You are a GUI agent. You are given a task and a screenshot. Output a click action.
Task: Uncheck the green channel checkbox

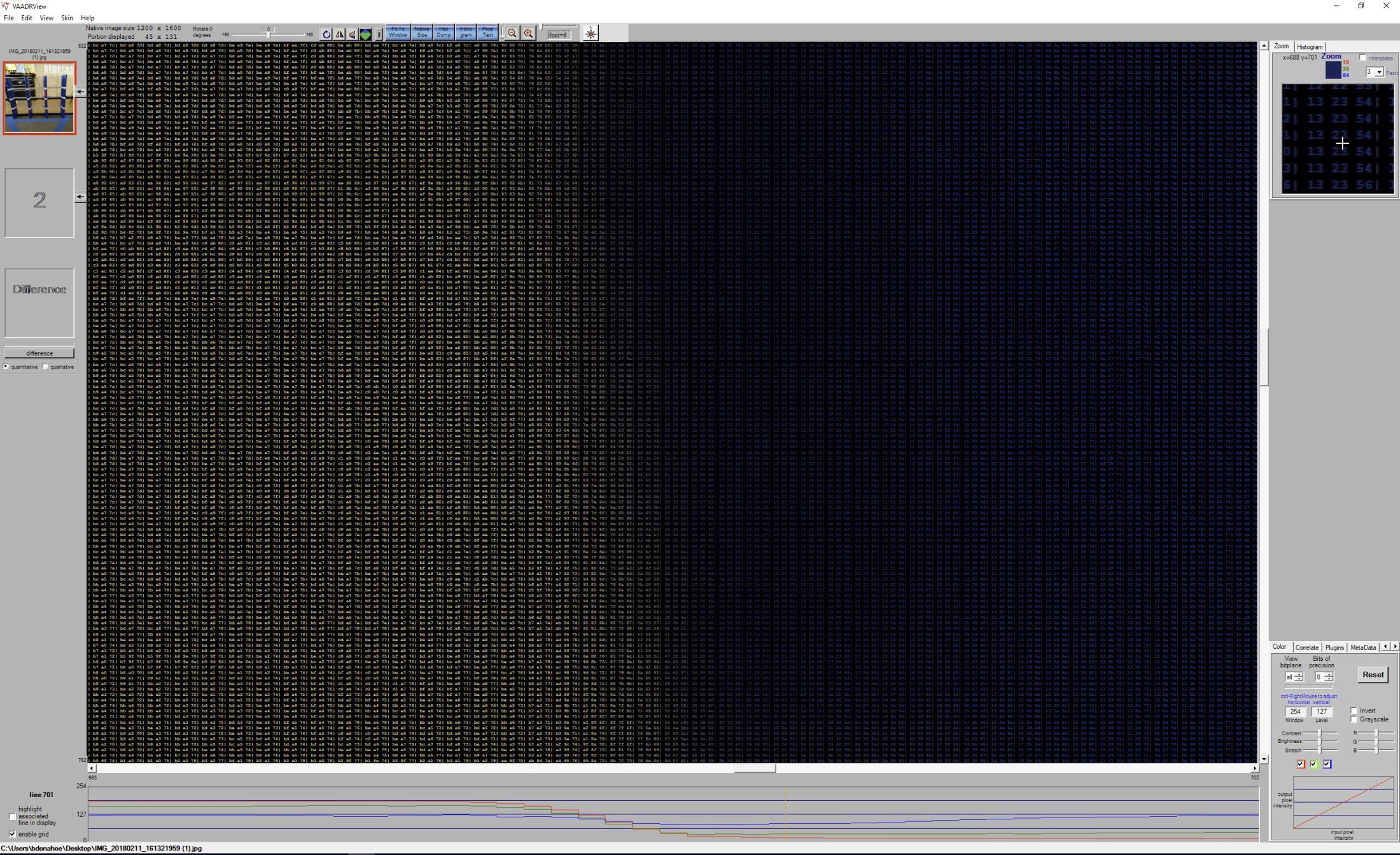(1313, 764)
